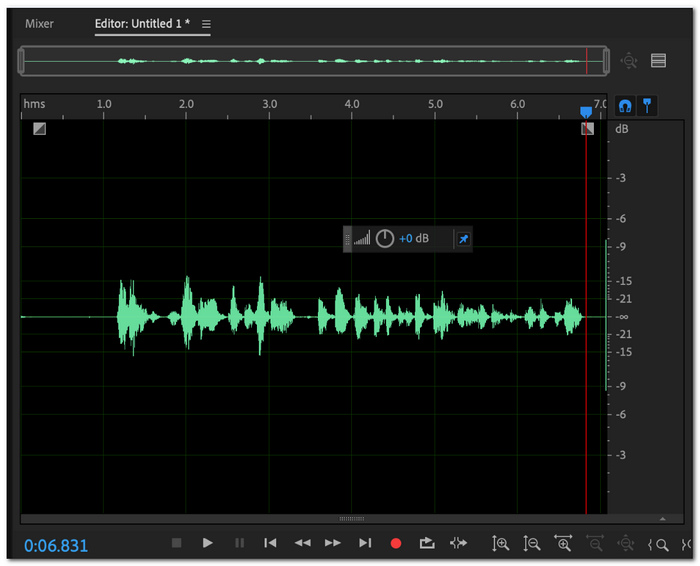Click the small up arrow expander bottom right

(x=662, y=519)
